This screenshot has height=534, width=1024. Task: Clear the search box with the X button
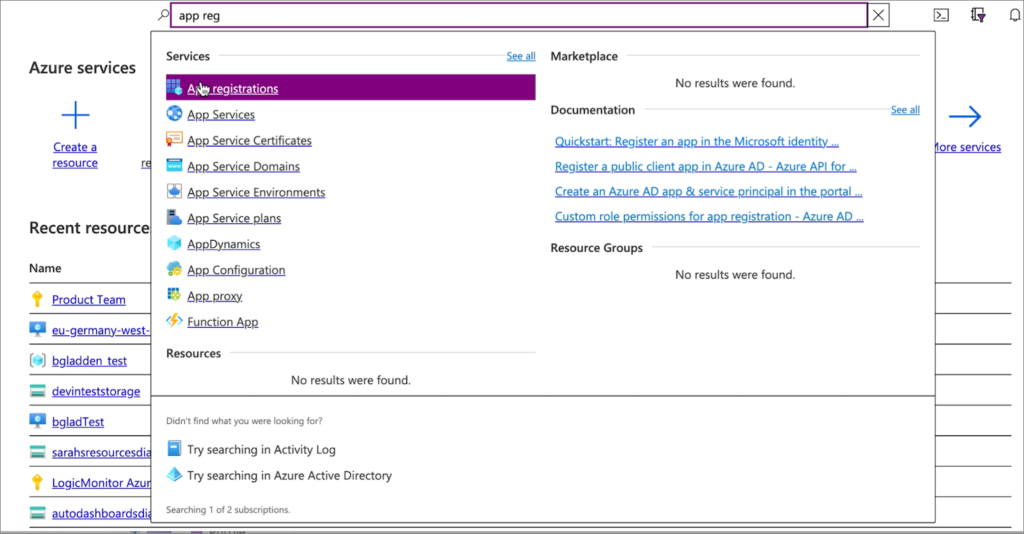[x=878, y=15]
